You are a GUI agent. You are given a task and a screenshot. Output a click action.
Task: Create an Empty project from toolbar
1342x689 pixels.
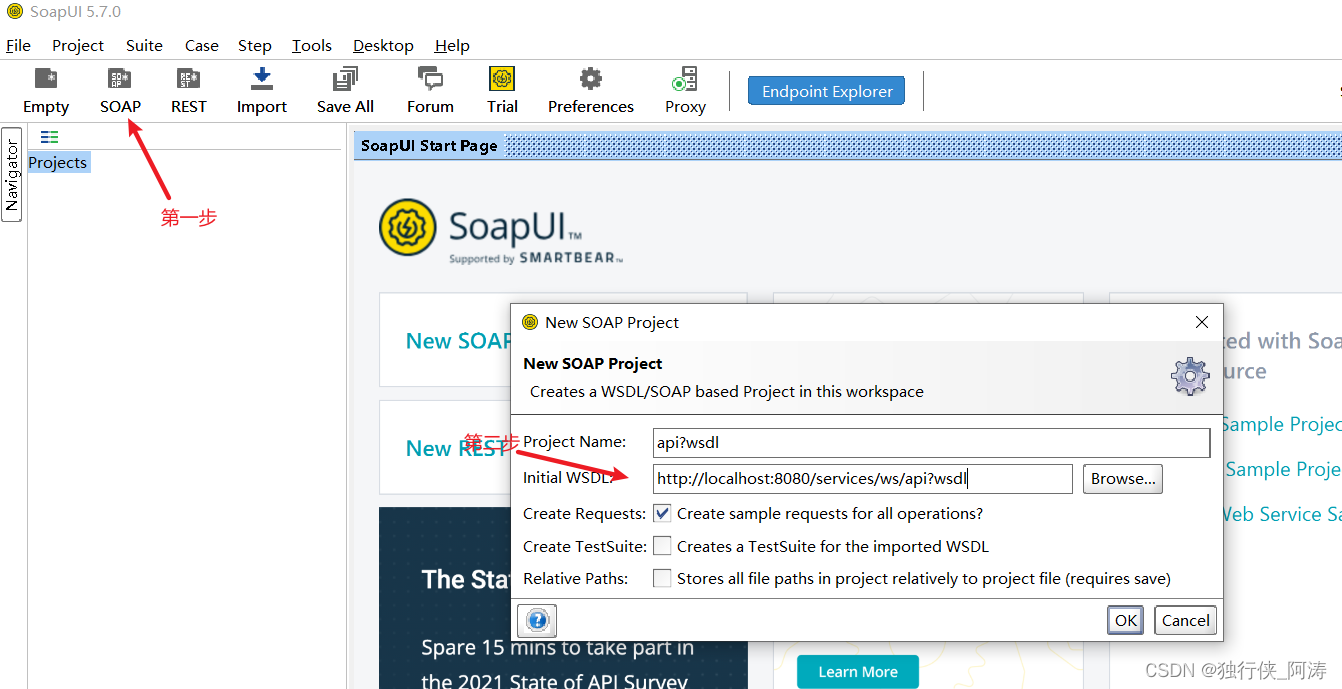(x=46, y=91)
